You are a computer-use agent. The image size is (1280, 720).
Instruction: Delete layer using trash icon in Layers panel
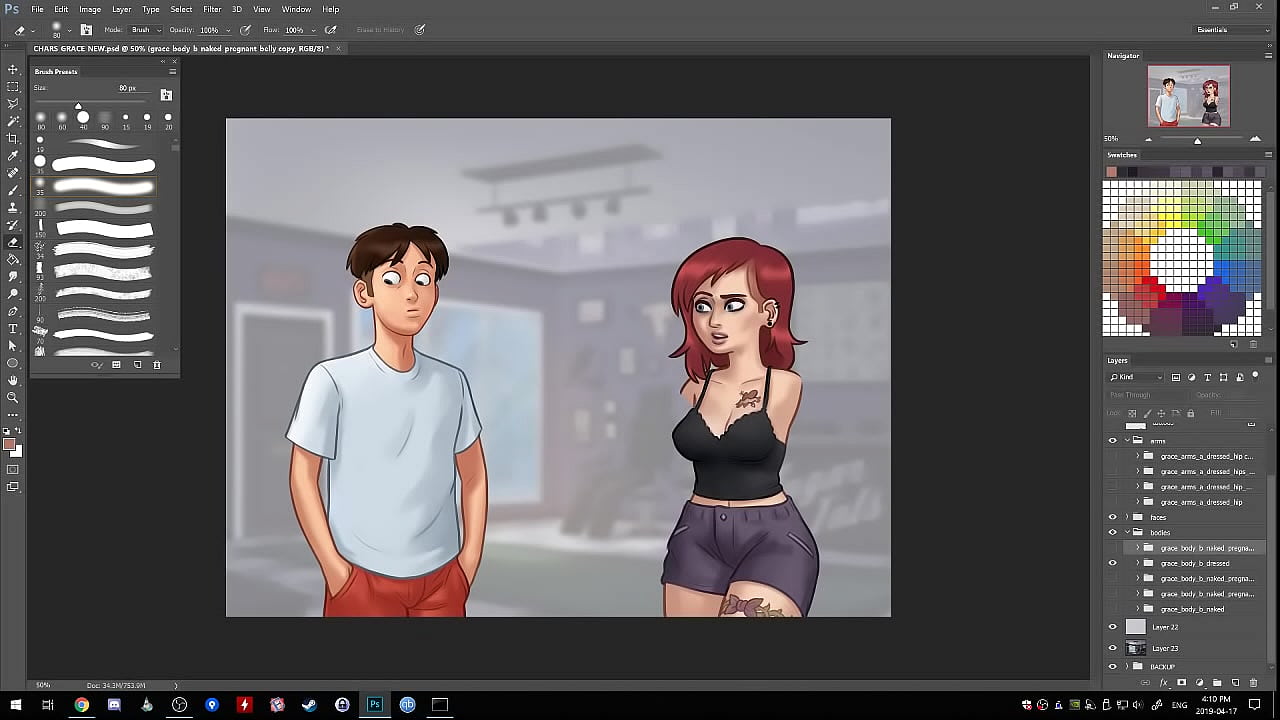[x=1253, y=683]
